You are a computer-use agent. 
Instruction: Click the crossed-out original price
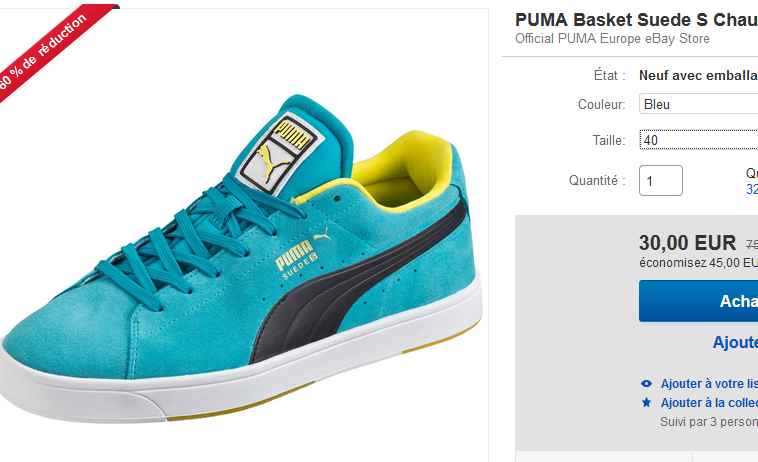click(x=751, y=245)
